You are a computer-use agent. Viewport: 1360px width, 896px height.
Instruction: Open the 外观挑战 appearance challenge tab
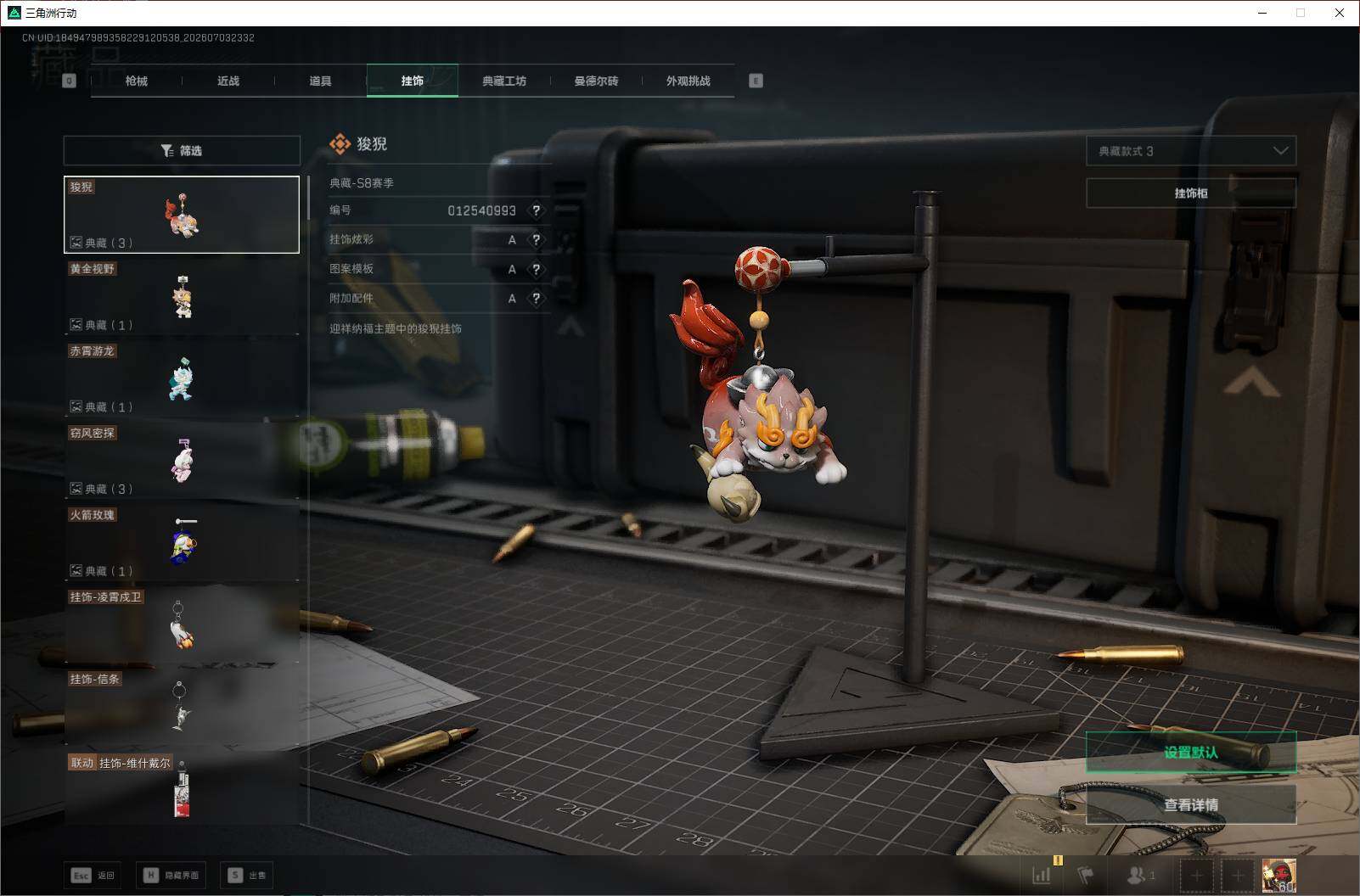coord(688,81)
